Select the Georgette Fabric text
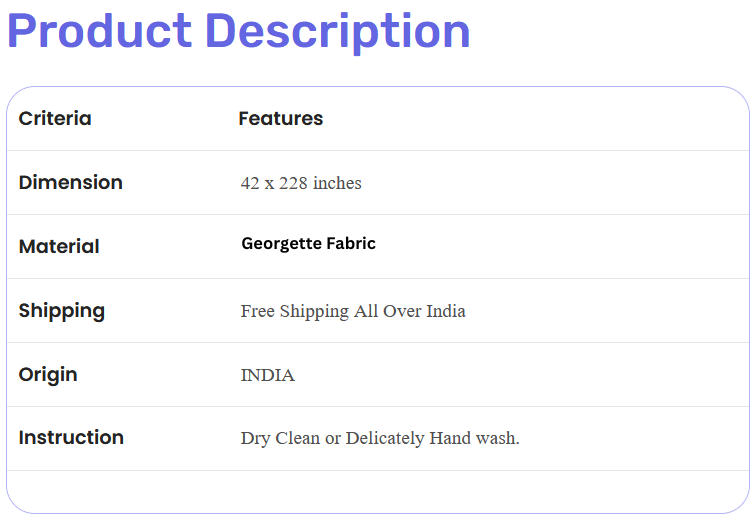This screenshot has width=756, height=521. (308, 244)
